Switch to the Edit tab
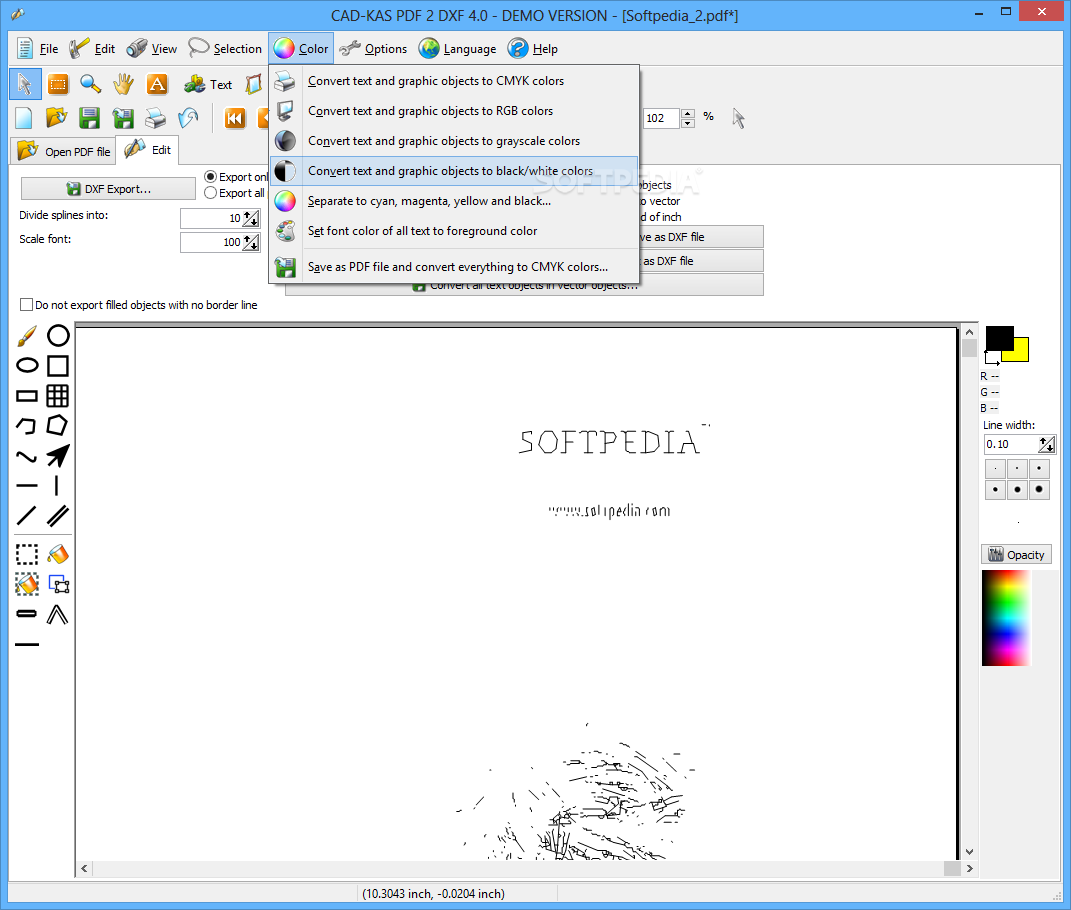The width and height of the screenshot is (1071, 910). (x=148, y=150)
